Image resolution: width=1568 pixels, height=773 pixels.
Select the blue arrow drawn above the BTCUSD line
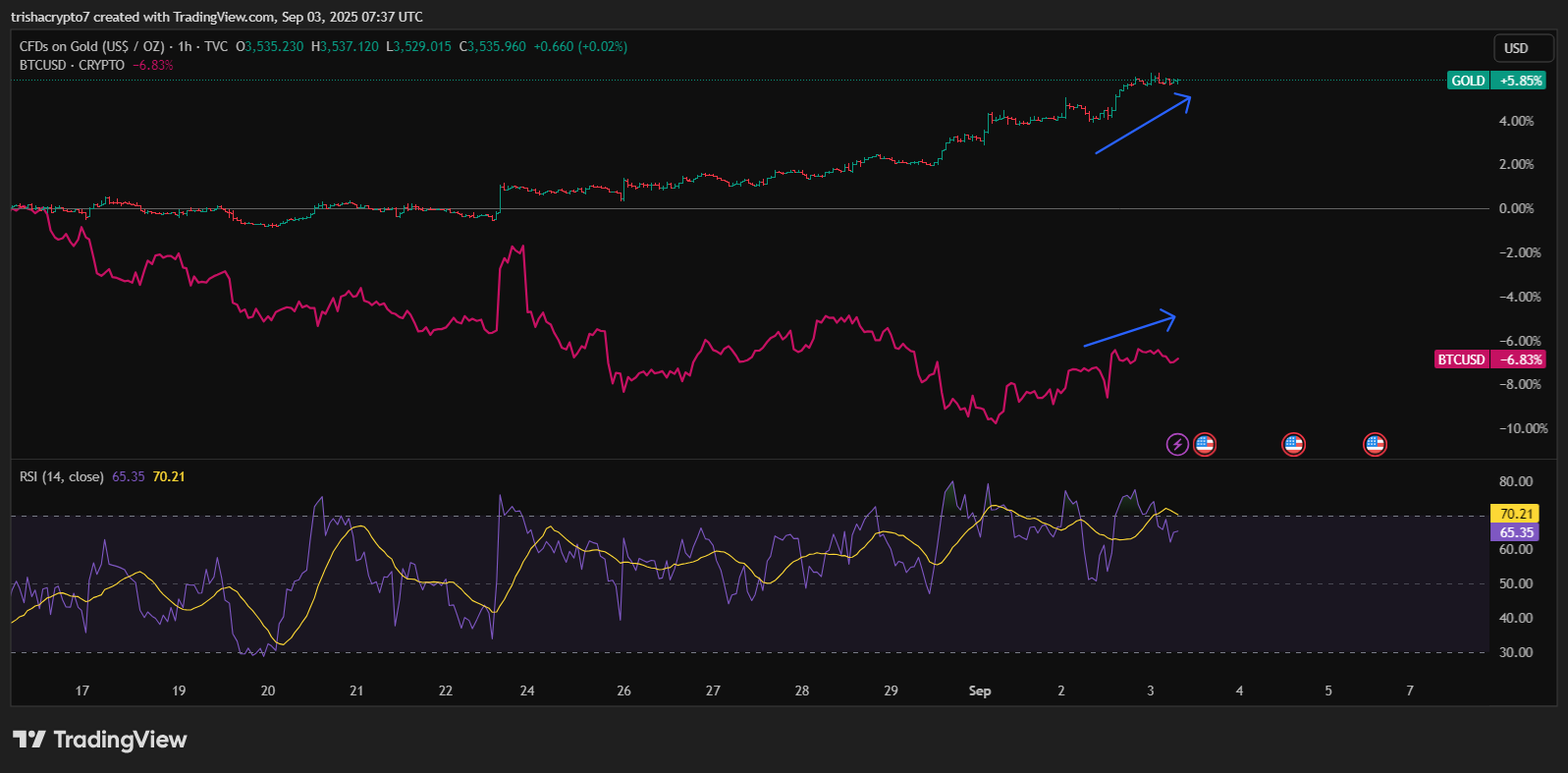coord(1128,330)
